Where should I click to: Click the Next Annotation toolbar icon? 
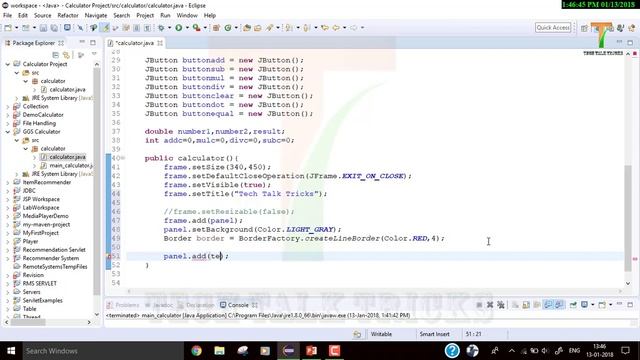pos(289,28)
